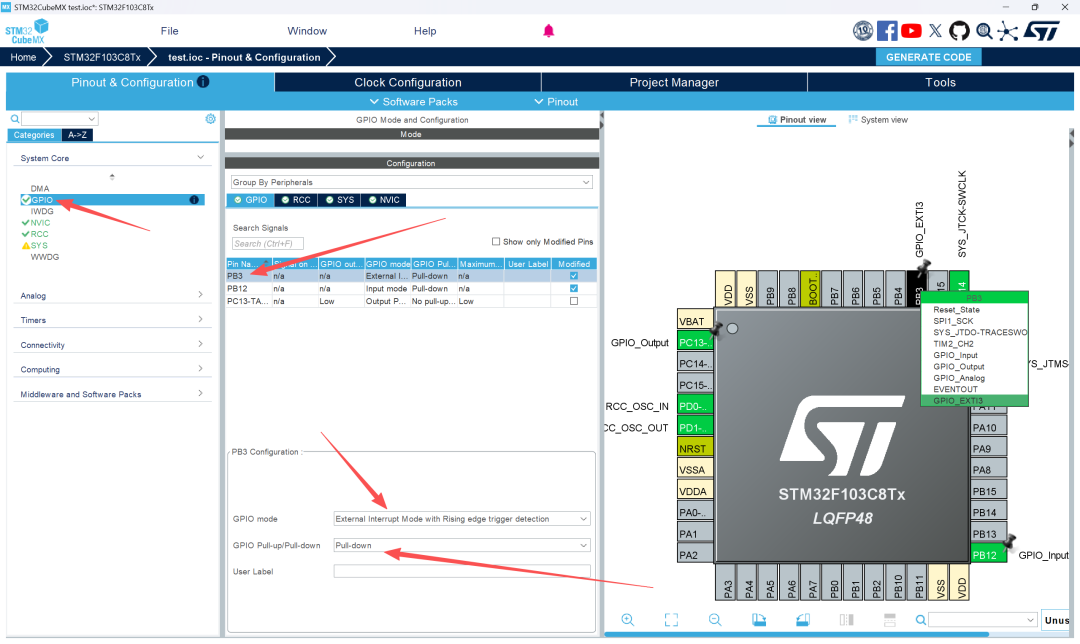Click the ST community network icon
Viewport: 1080px width, 644px height.
(1008, 31)
